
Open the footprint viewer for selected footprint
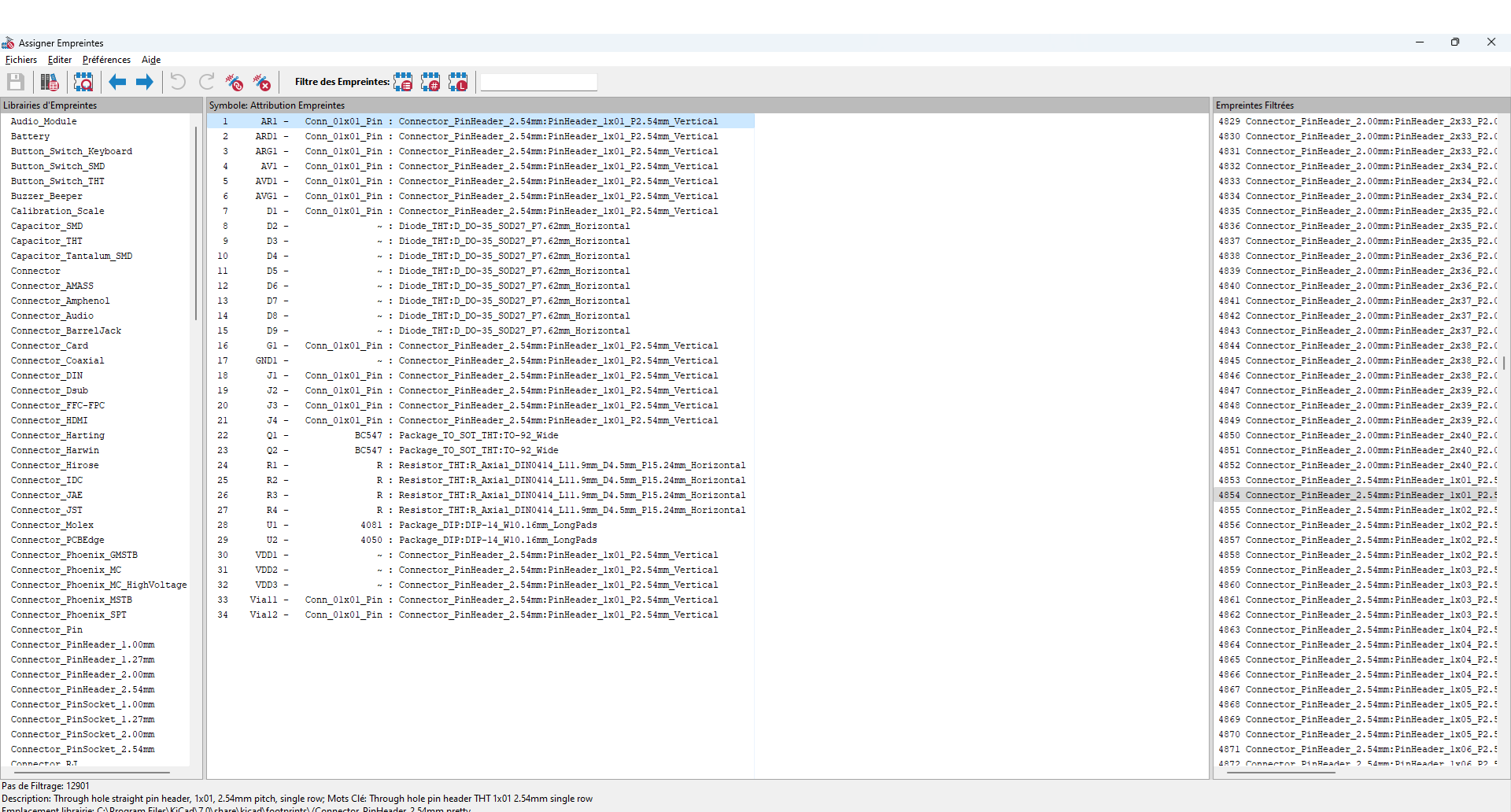pos(83,82)
